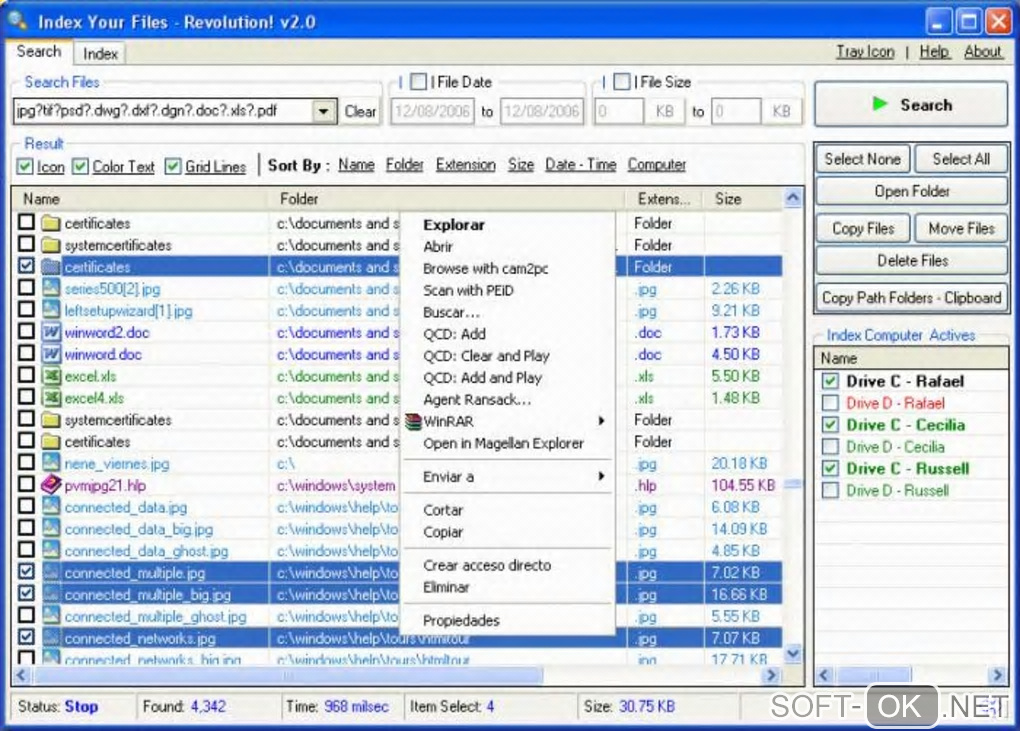Expand the WinRAR submenu arrow
This screenshot has width=1020, height=731.
pos(602,421)
